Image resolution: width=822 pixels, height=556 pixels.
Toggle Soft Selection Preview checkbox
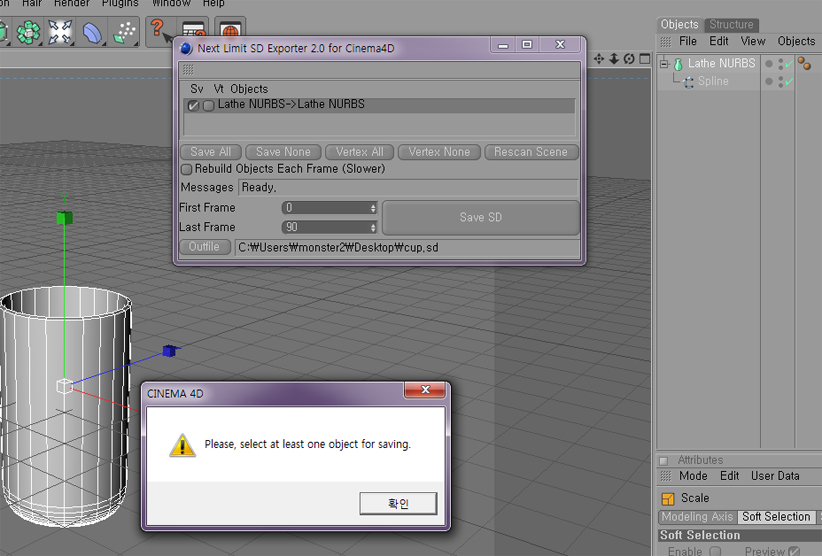click(794, 551)
